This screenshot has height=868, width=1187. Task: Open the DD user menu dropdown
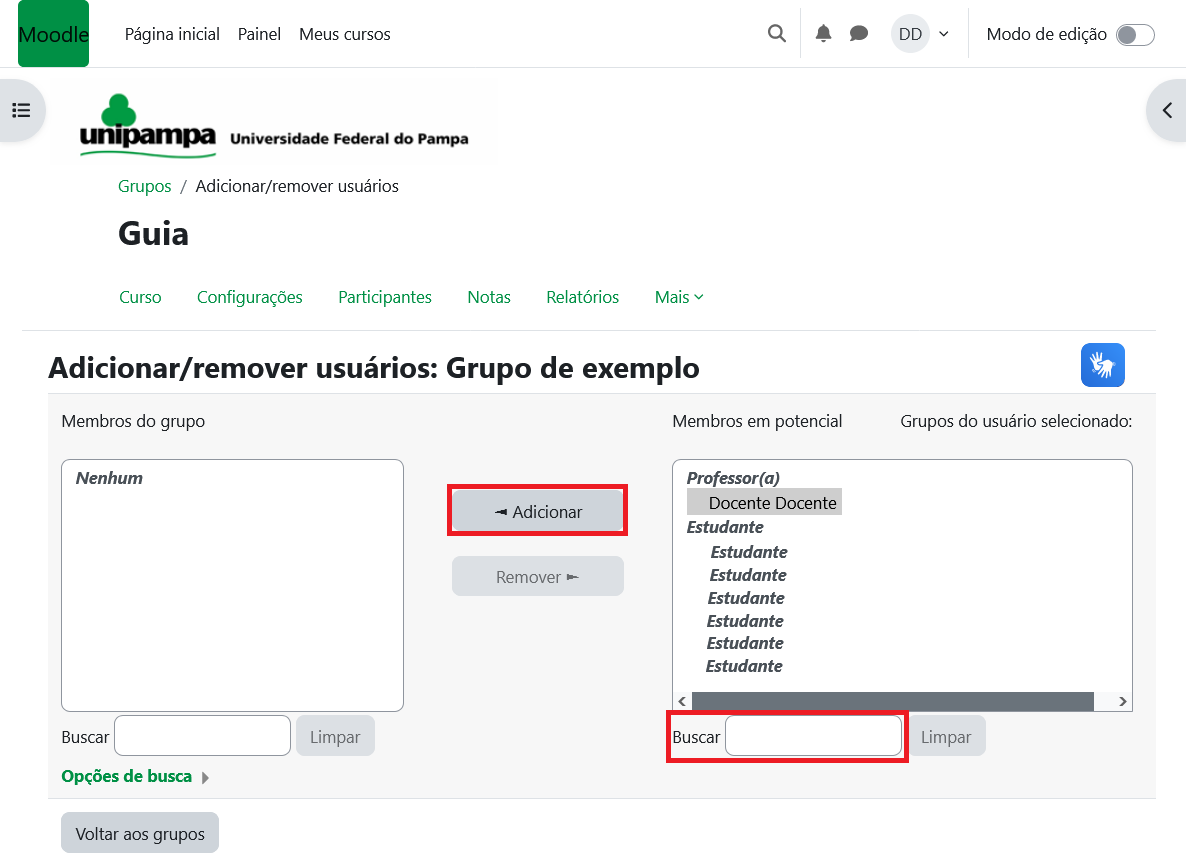(x=920, y=34)
